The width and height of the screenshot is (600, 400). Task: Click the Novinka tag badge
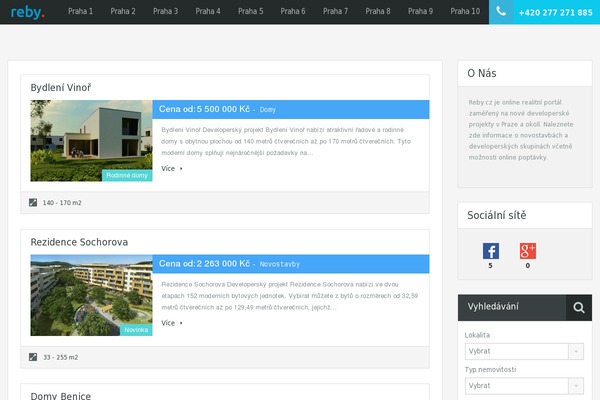pyautogui.click(x=136, y=330)
